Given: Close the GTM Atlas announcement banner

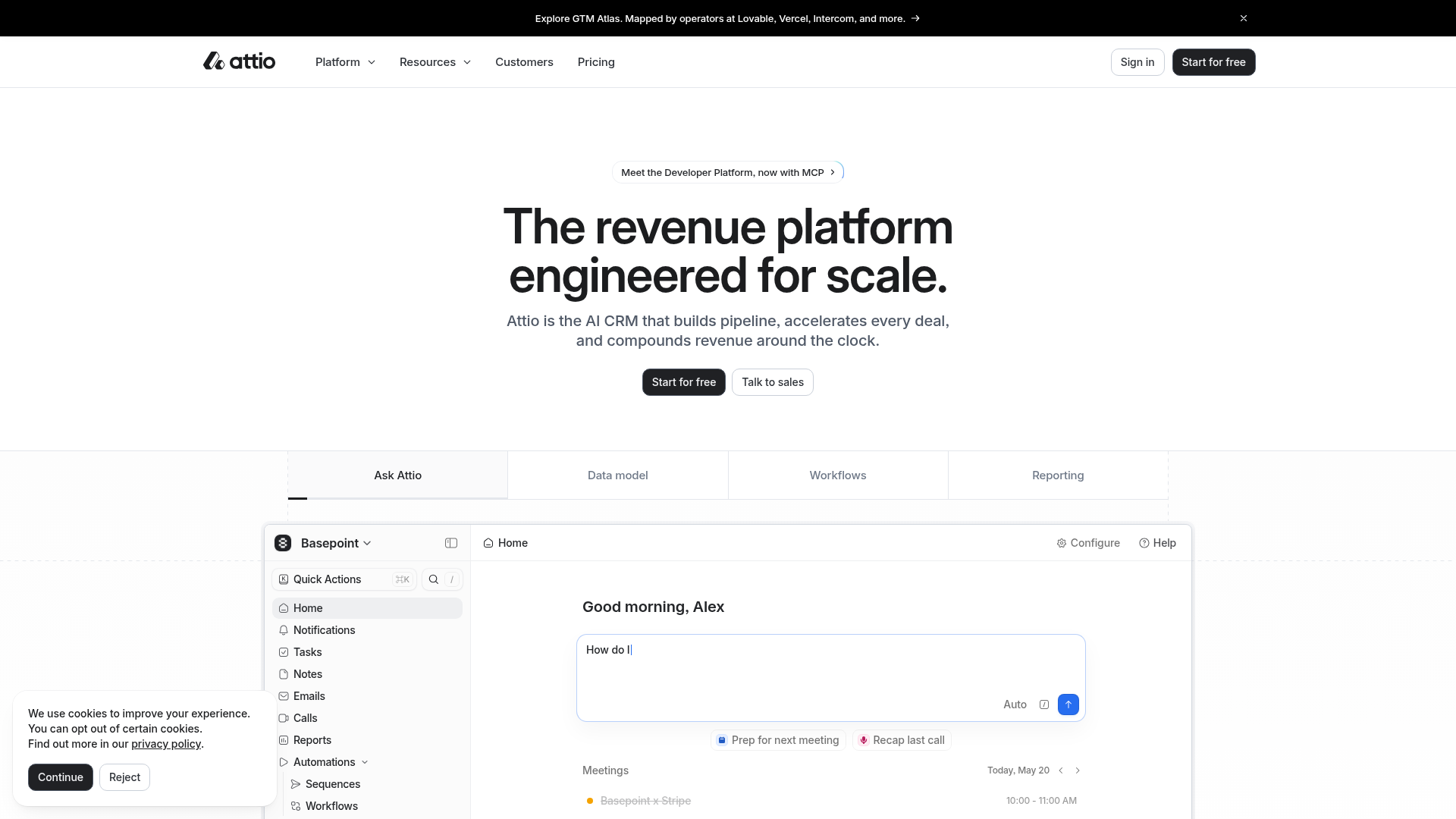Looking at the screenshot, I should [1244, 18].
